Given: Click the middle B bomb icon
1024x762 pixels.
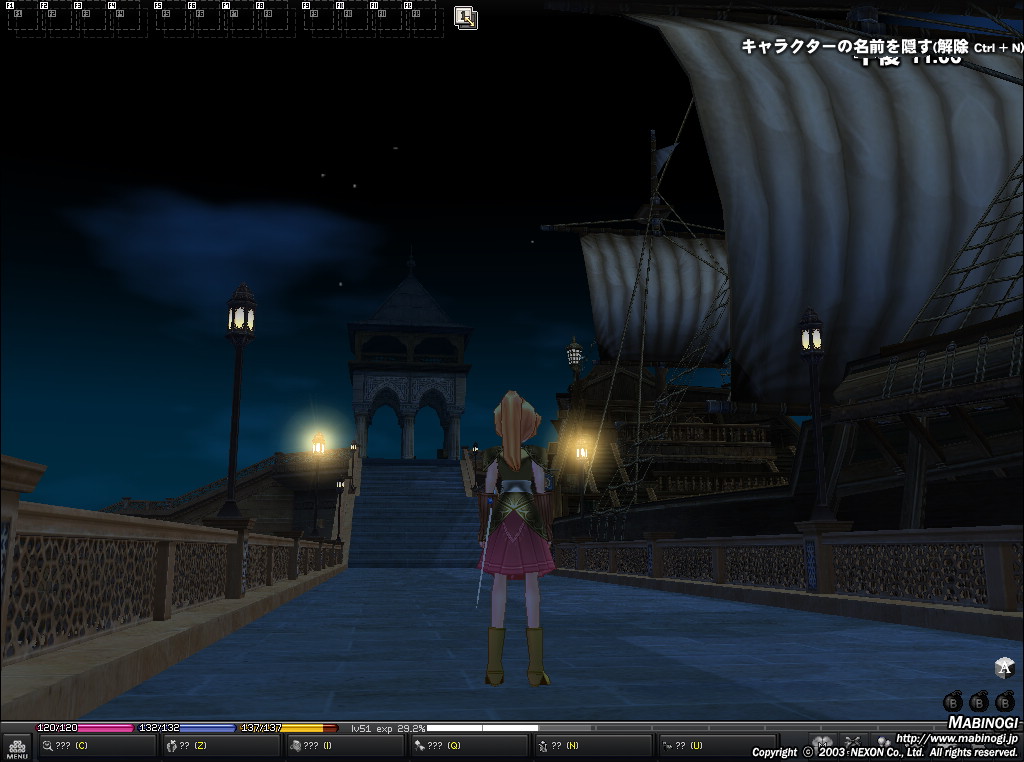Looking at the screenshot, I should click(x=978, y=702).
